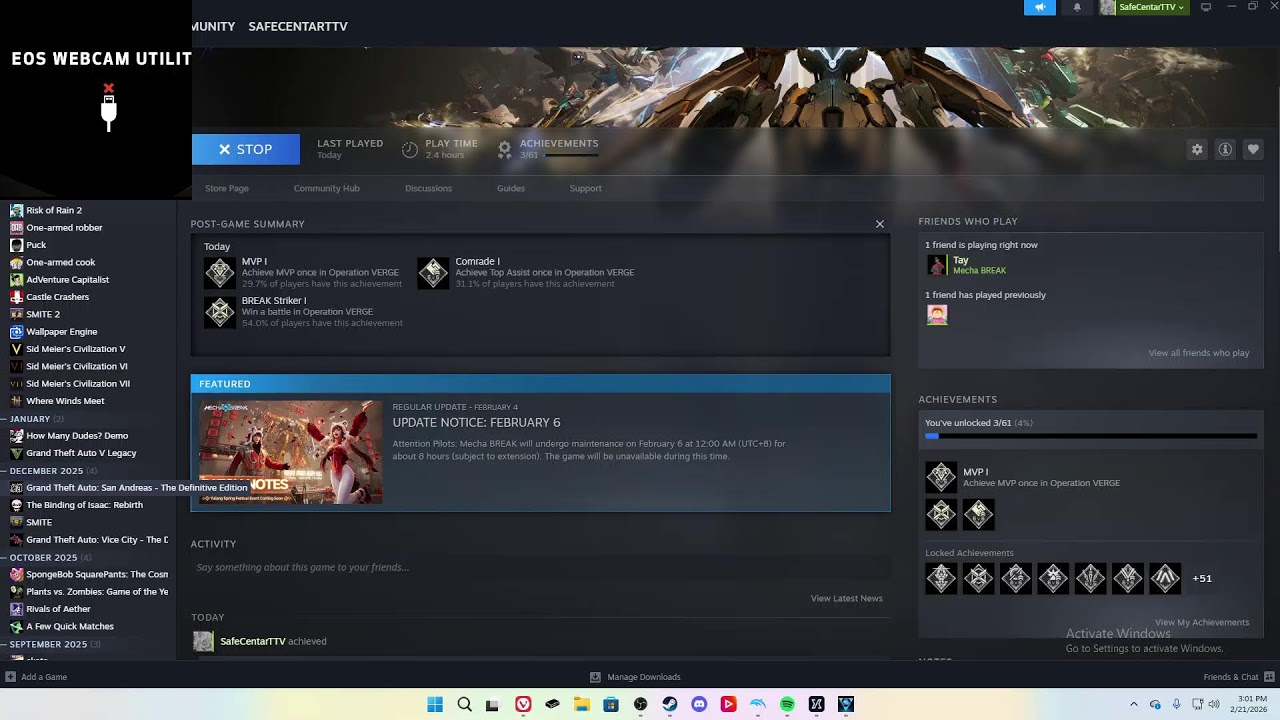Screen dimensions: 1280x720
Task: Click the first locked achievement icon
Action: pos(941,578)
